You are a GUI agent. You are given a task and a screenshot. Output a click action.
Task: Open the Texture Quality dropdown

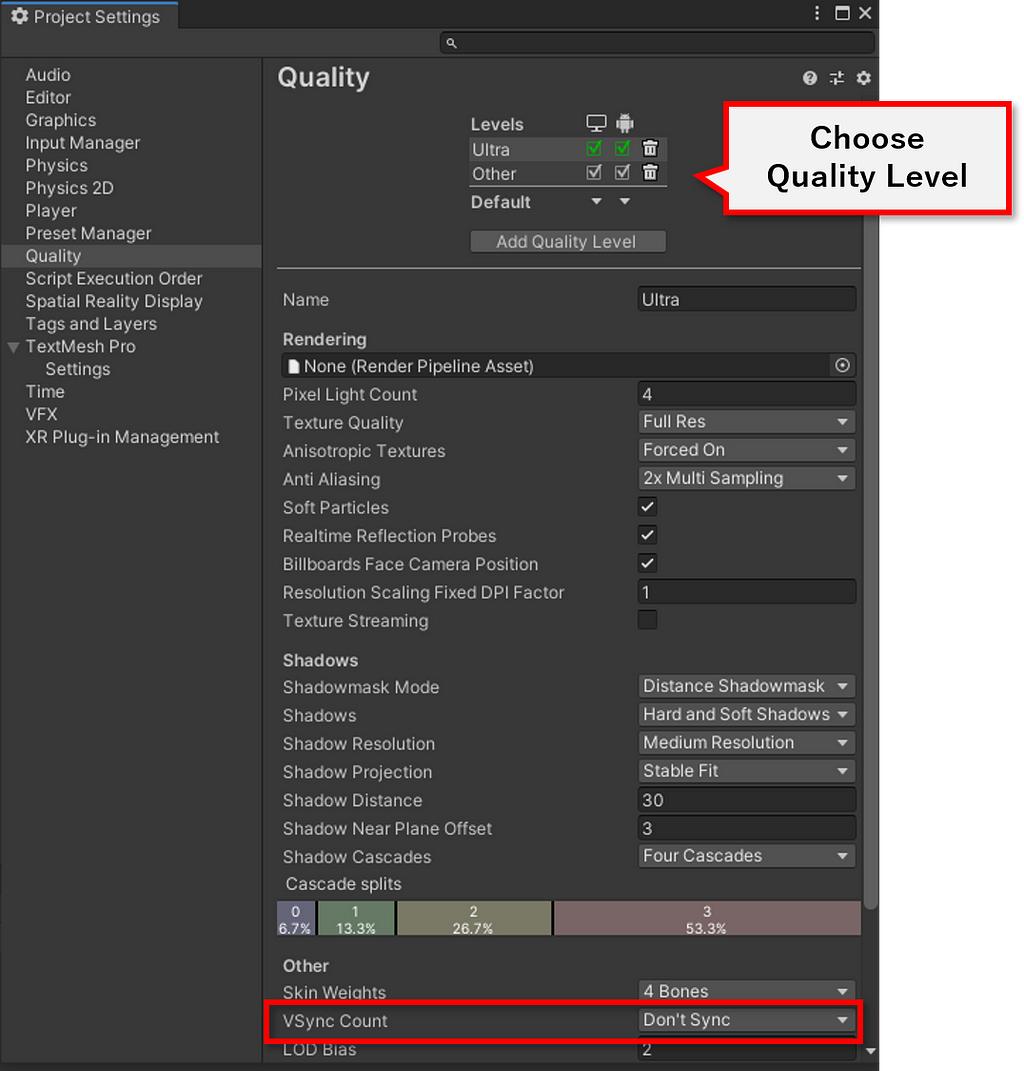pos(747,421)
